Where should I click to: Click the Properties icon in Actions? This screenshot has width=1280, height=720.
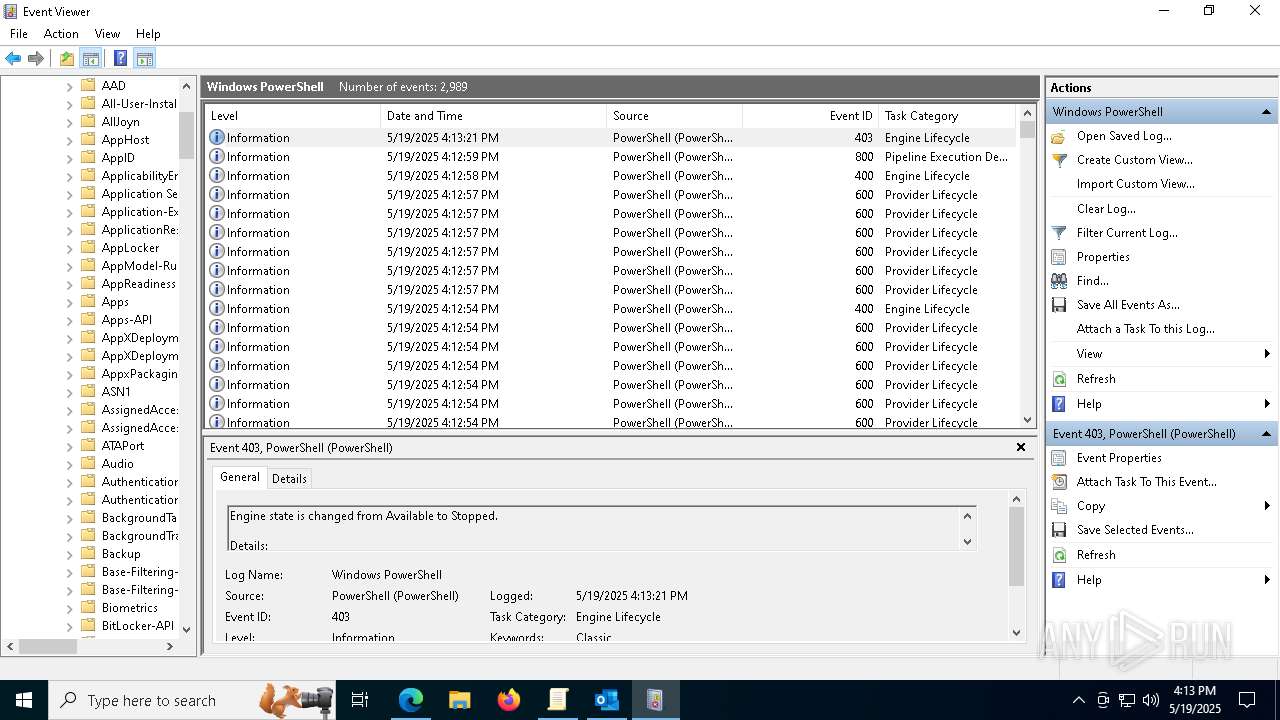tap(1059, 257)
